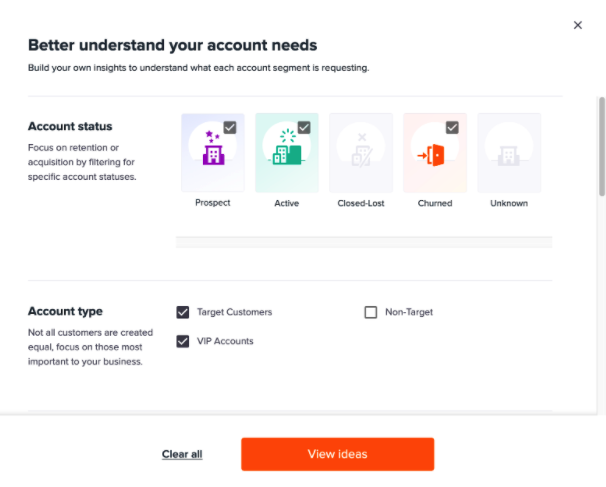The height and width of the screenshot is (487, 606).
Task: Select the greyed Closed-Lost building icon
Action: [362, 150]
